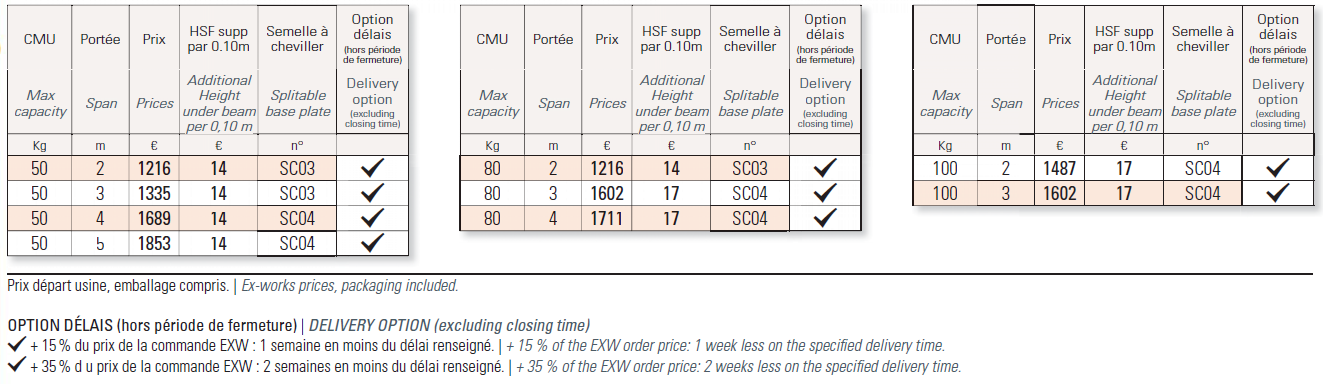
Task: Select the 1602 price in the 100 kg table
Action: coord(1060,193)
